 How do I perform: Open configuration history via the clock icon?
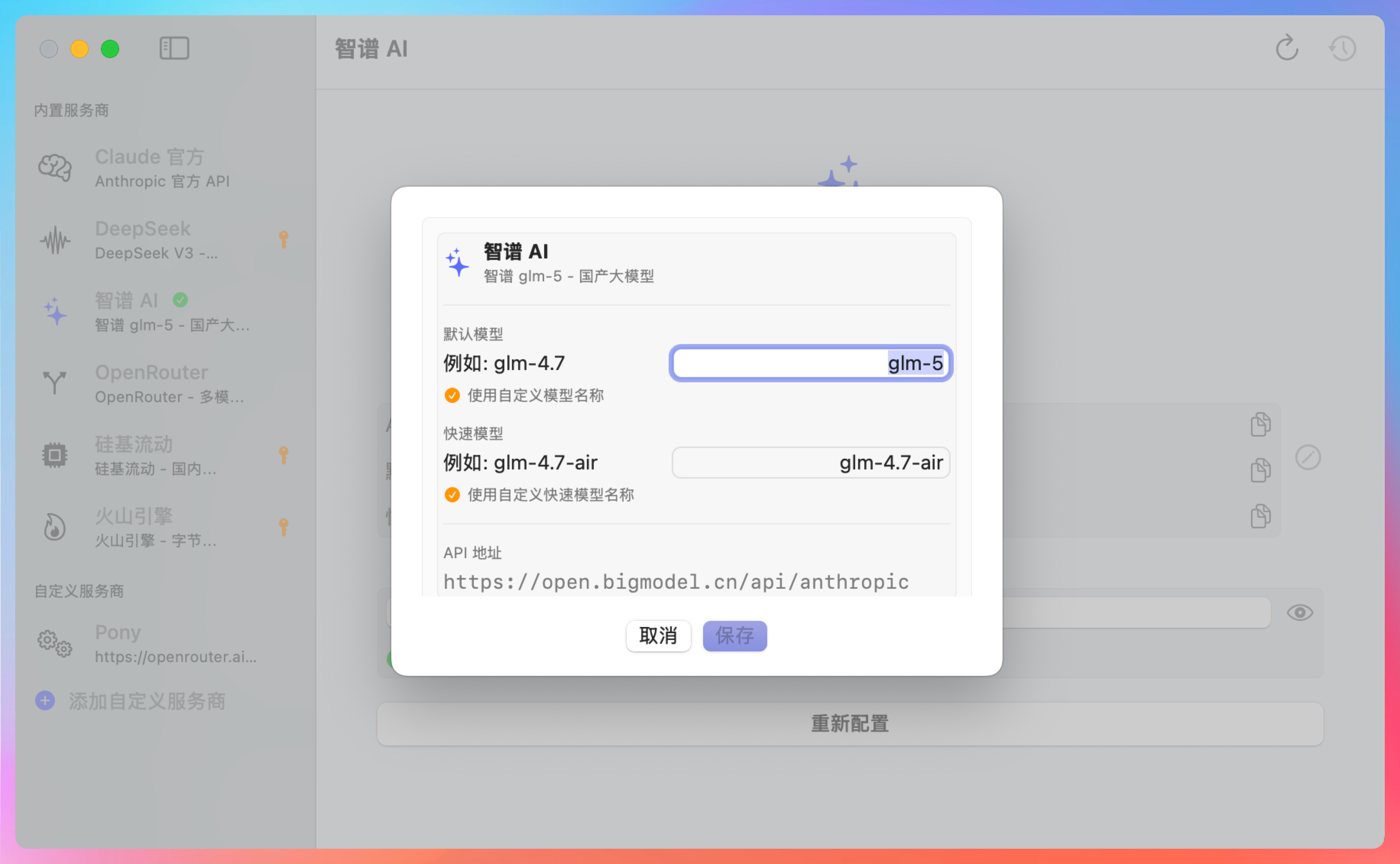1342,49
